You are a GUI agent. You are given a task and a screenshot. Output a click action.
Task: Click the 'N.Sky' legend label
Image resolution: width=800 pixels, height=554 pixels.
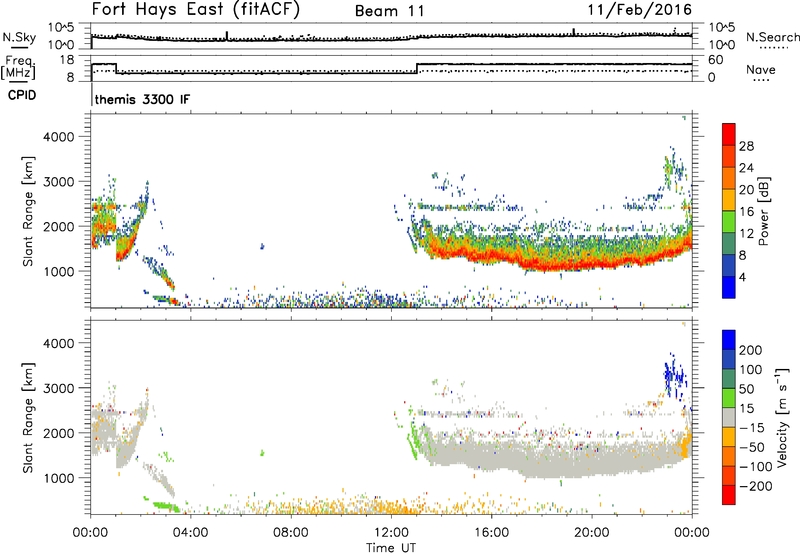click(x=19, y=37)
